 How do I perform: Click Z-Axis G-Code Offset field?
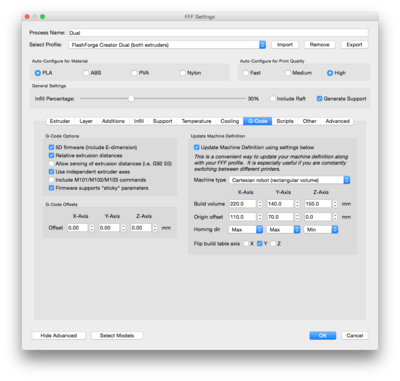(x=141, y=228)
